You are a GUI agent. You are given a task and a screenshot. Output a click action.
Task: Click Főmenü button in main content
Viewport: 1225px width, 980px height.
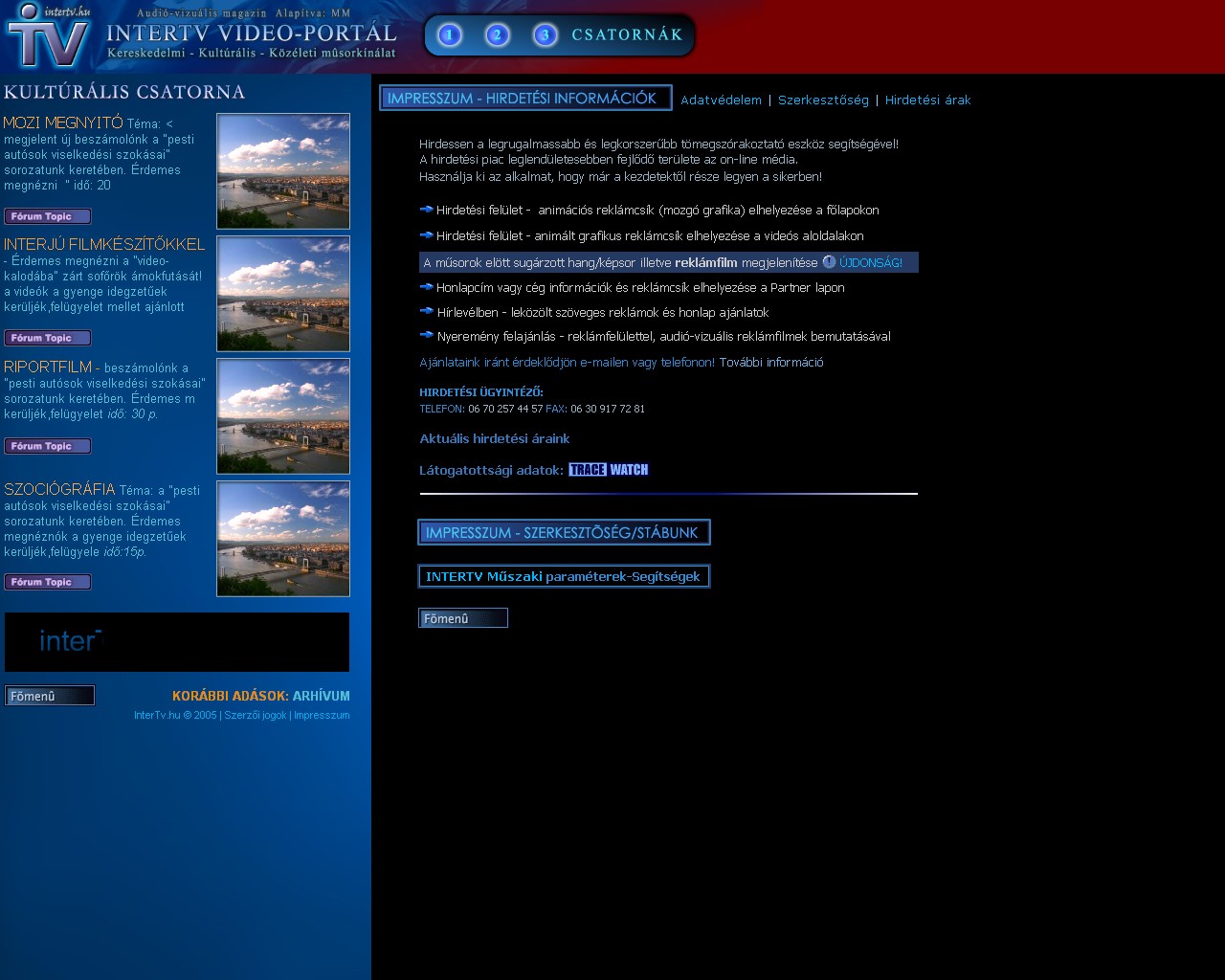click(463, 618)
